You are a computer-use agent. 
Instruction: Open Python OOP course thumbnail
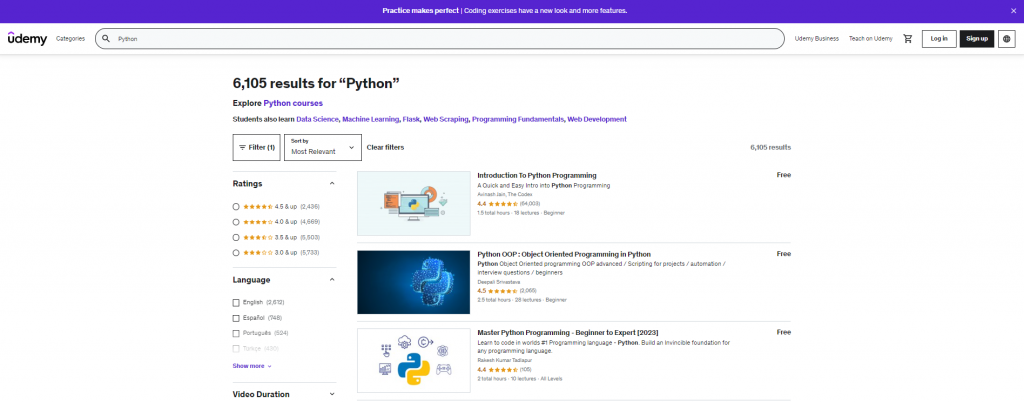click(x=413, y=282)
